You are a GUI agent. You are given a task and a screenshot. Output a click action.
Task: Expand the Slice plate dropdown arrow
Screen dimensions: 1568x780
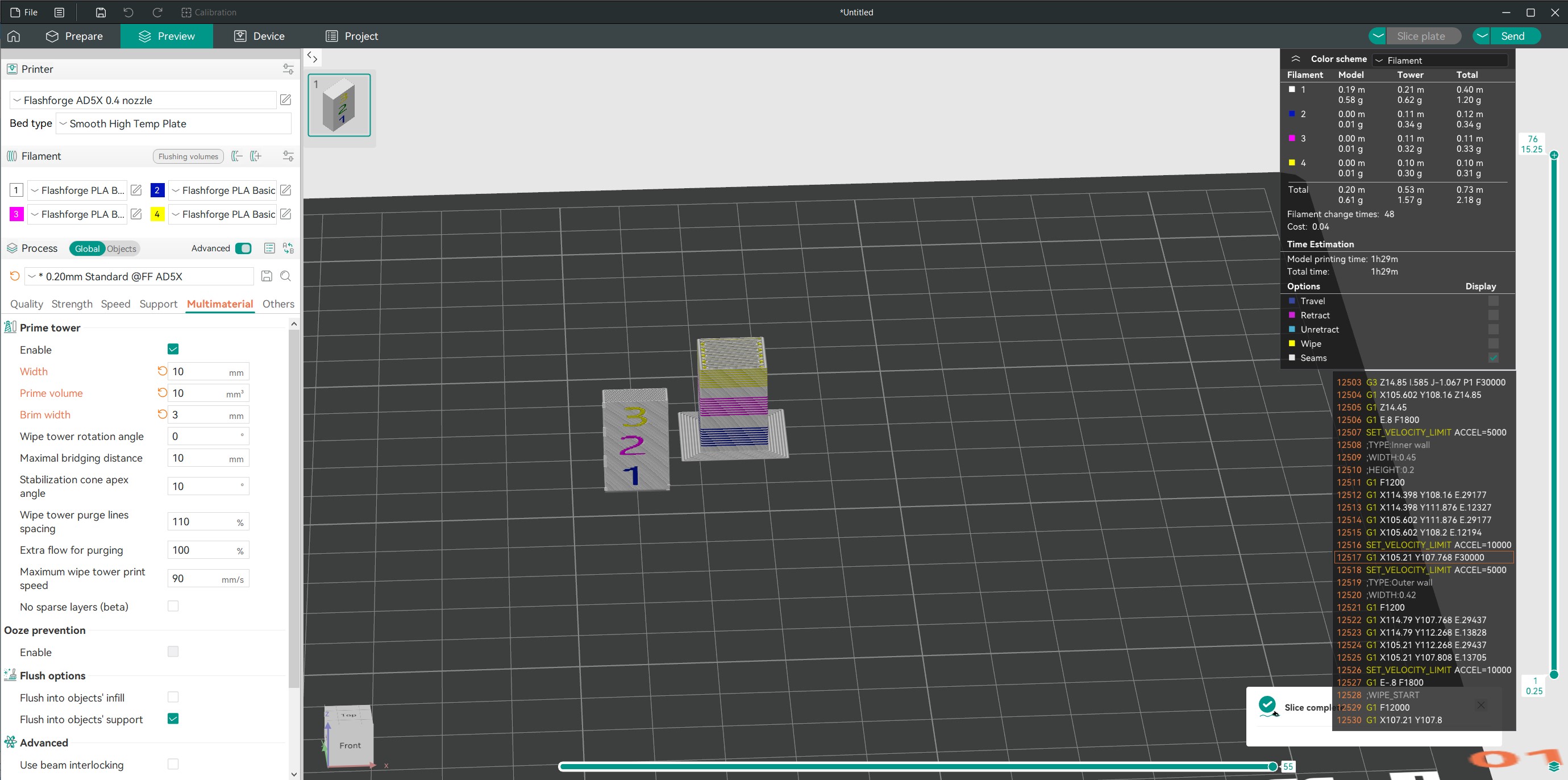point(1378,36)
